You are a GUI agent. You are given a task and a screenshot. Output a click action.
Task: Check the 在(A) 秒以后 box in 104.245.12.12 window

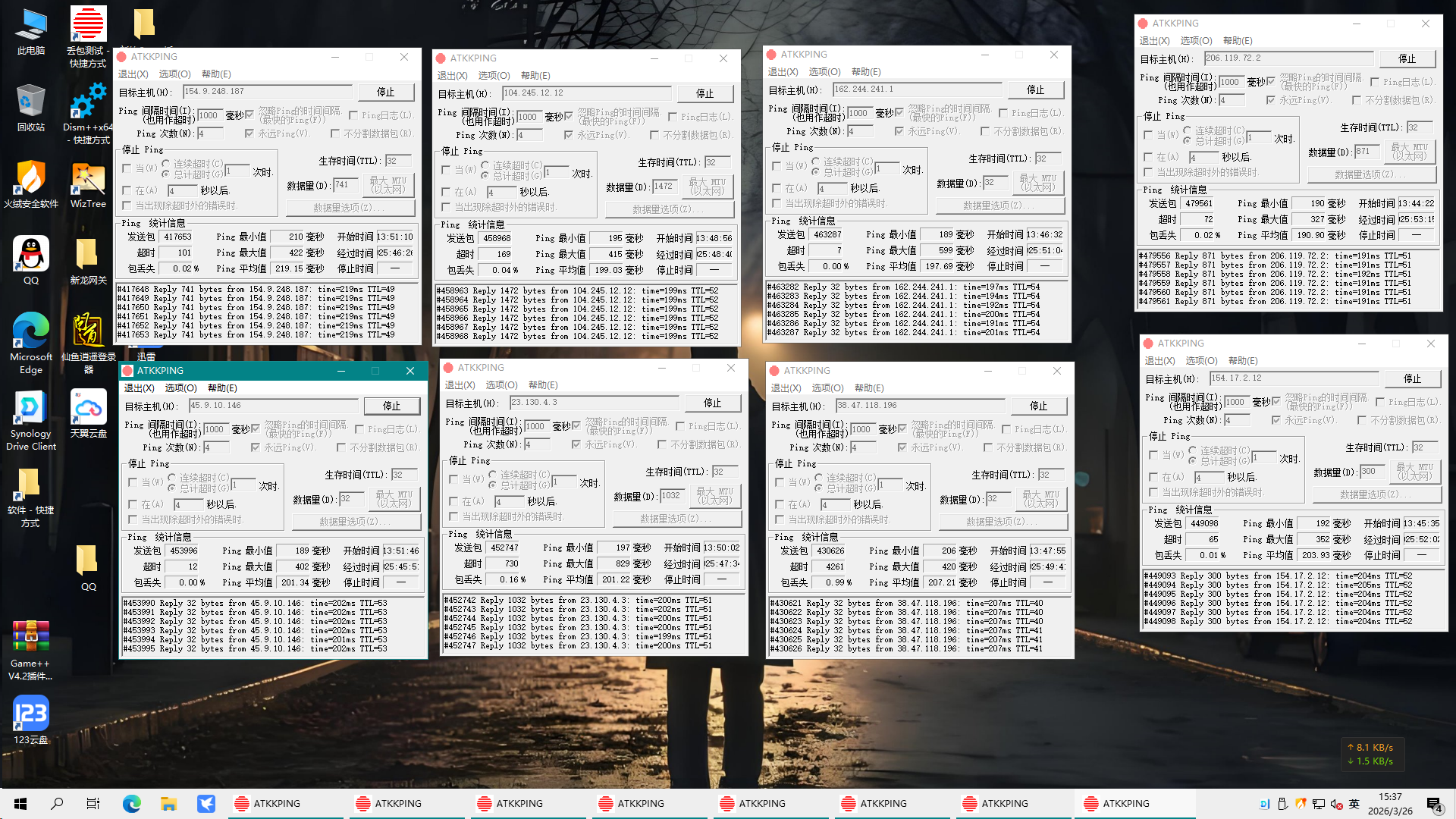pos(447,192)
